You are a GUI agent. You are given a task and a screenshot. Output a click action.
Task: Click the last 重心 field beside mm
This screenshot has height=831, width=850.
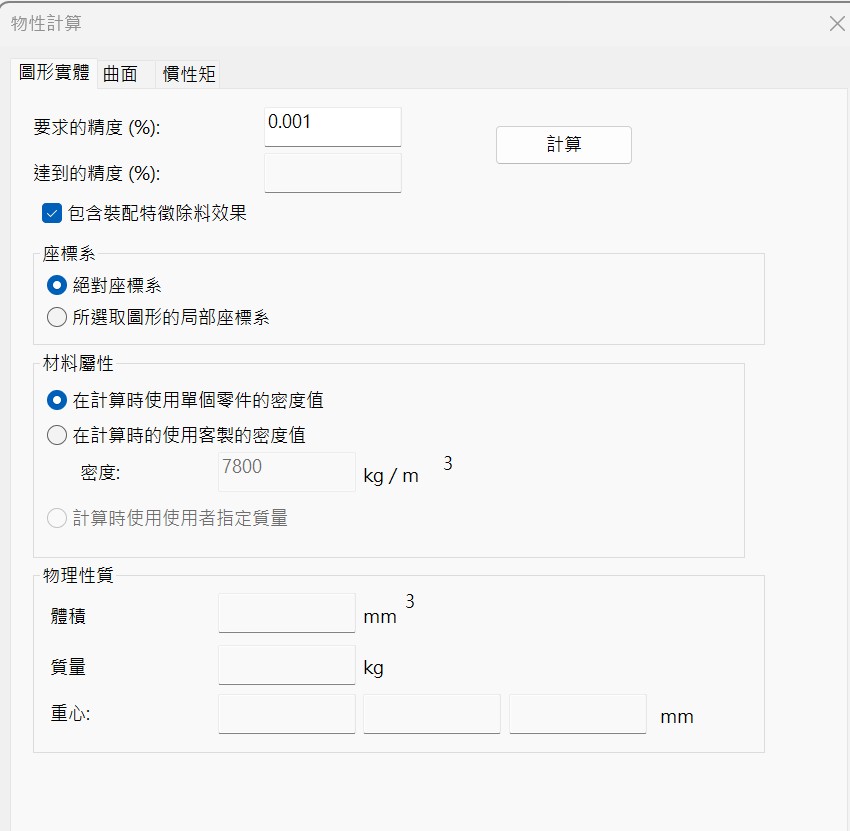click(577, 714)
